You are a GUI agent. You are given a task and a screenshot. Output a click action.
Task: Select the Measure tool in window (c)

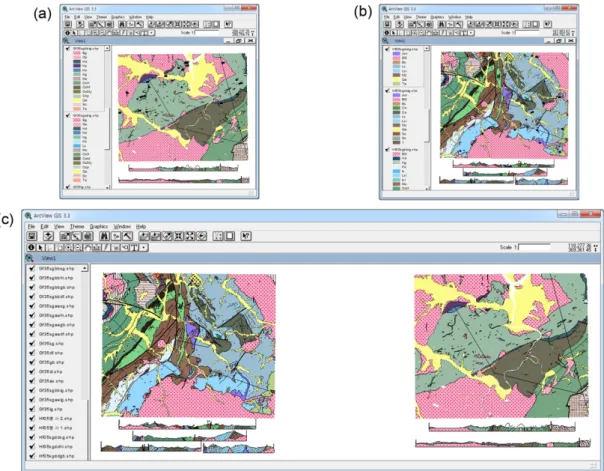point(97,248)
